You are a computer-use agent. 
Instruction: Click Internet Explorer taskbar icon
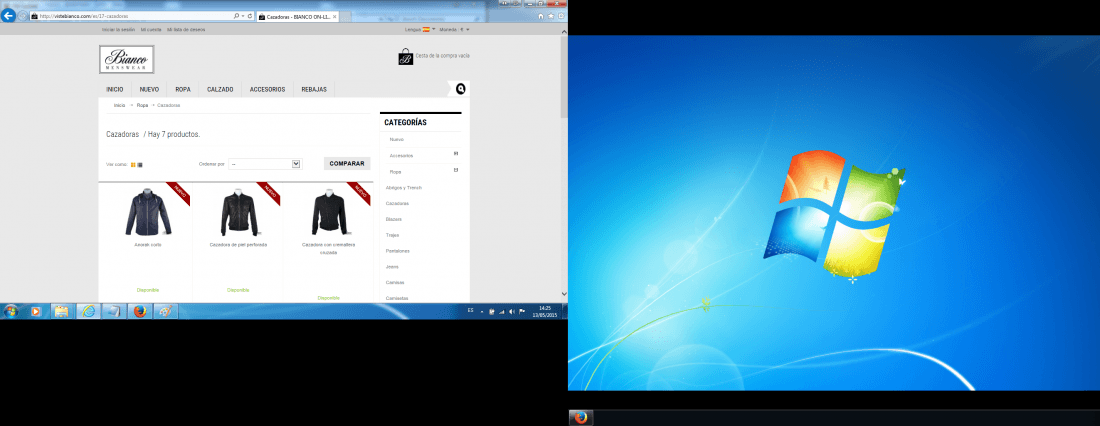pyautogui.click(x=88, y=312)
